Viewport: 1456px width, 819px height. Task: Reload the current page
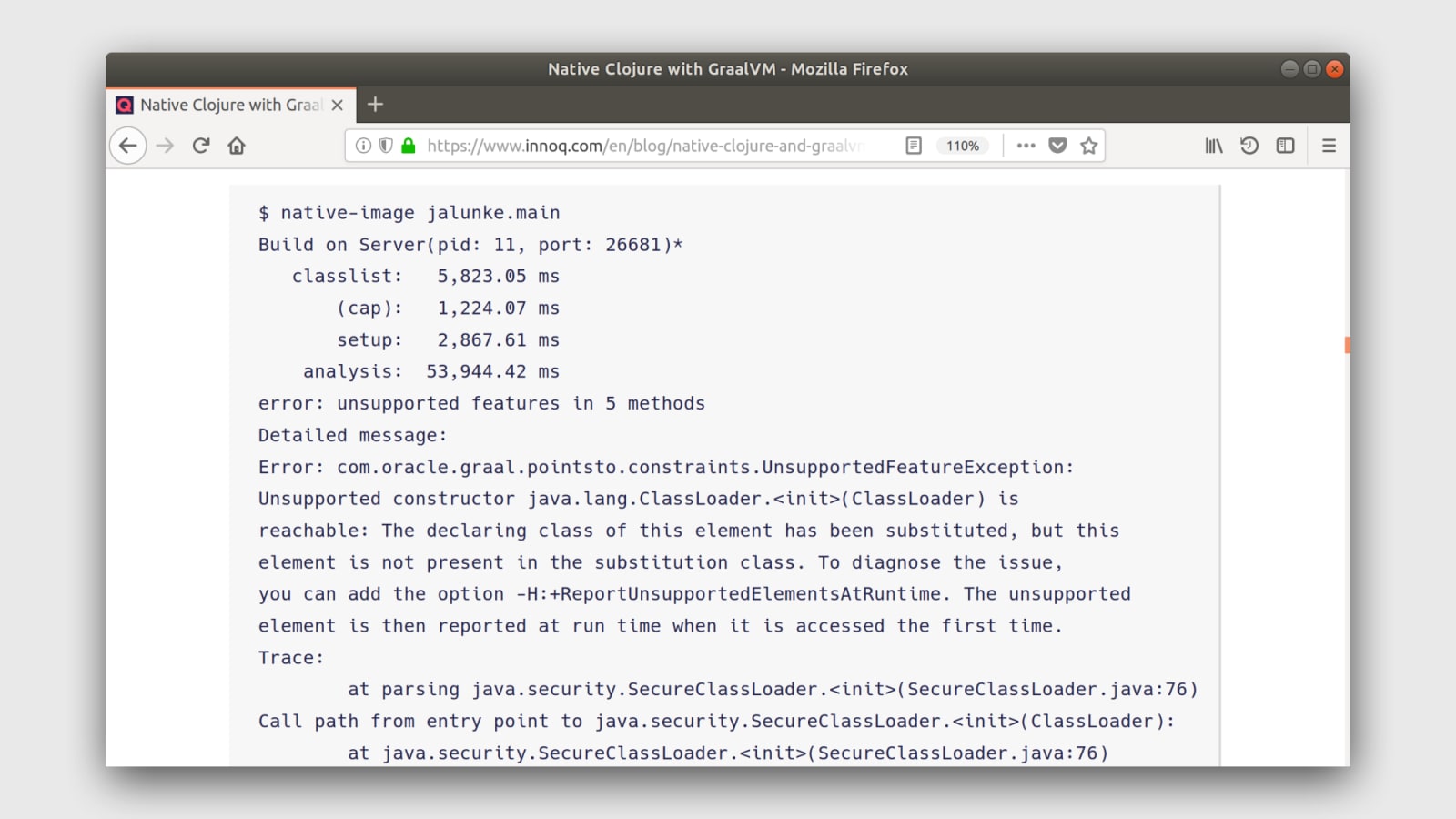201,146
